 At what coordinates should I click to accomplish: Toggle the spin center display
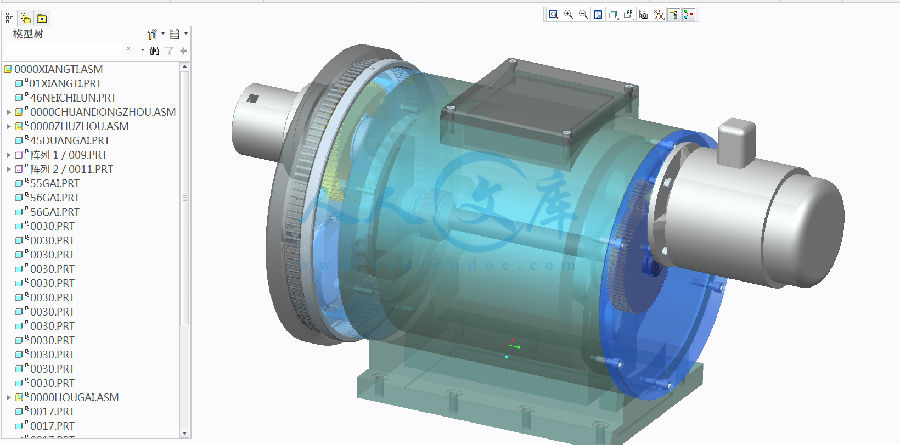click(689, 15)
